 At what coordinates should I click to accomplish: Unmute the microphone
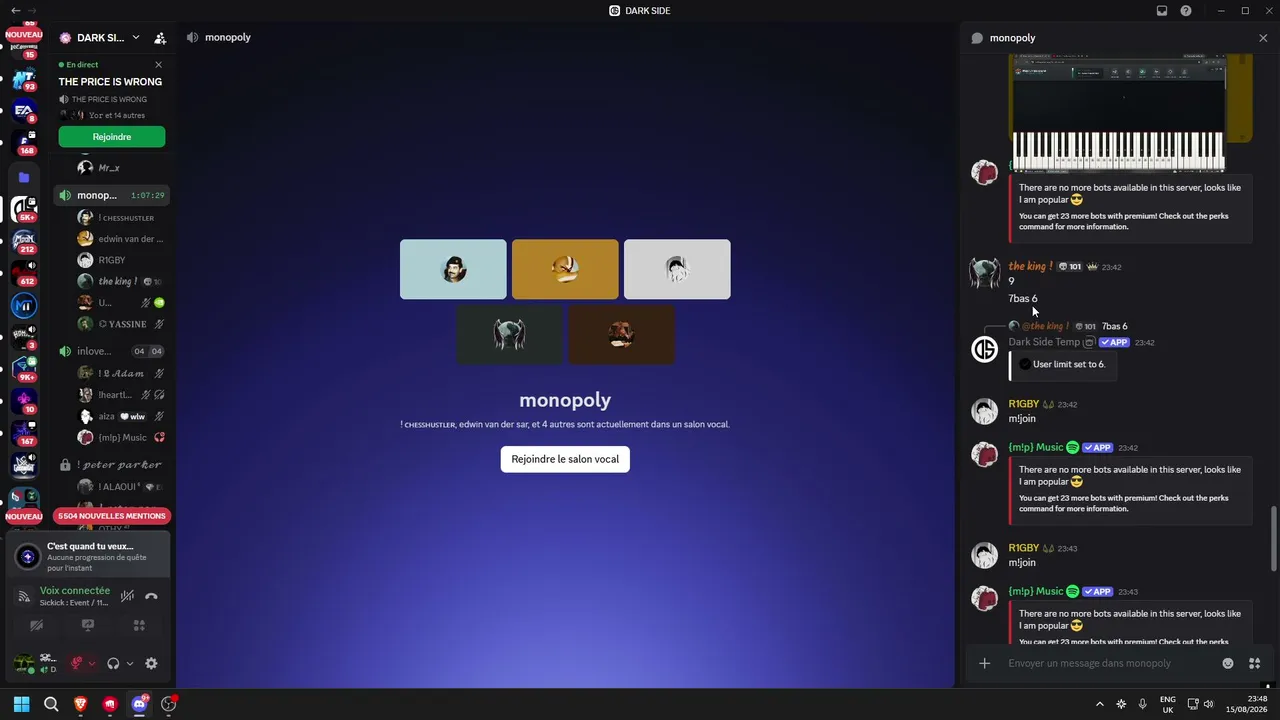coord(76,663)
